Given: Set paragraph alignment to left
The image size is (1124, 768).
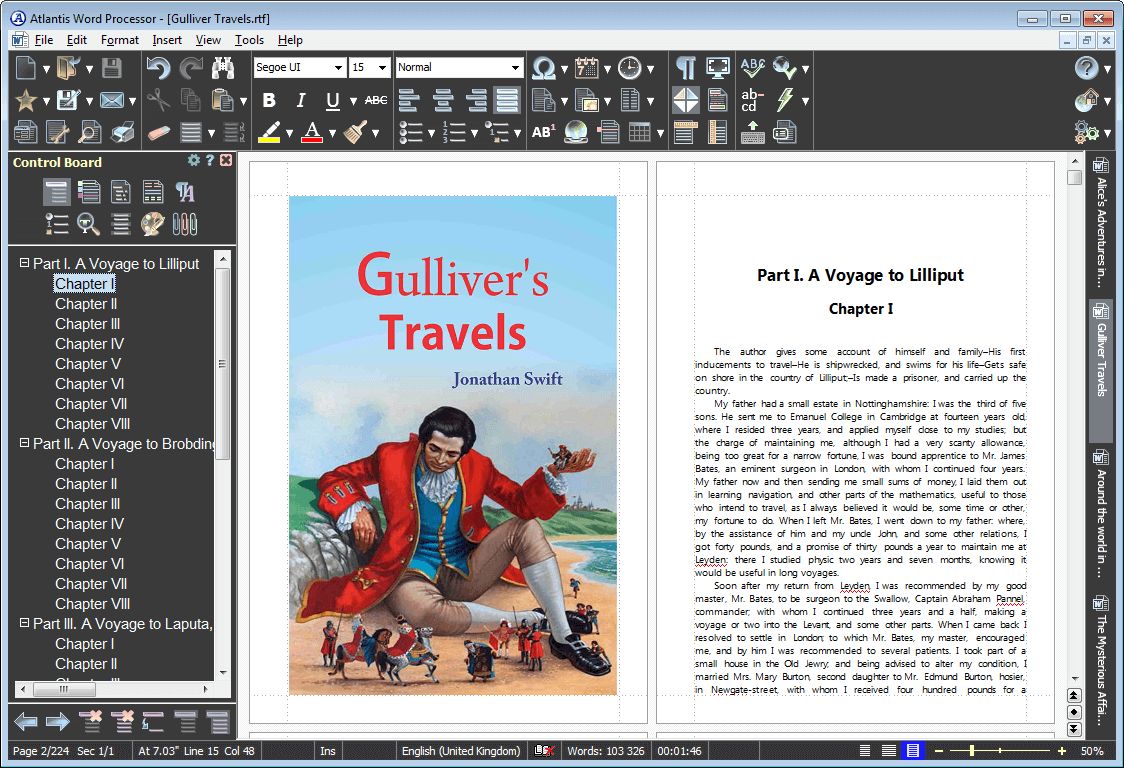Looking at the screenshot, I should click(x=409, y=100).
